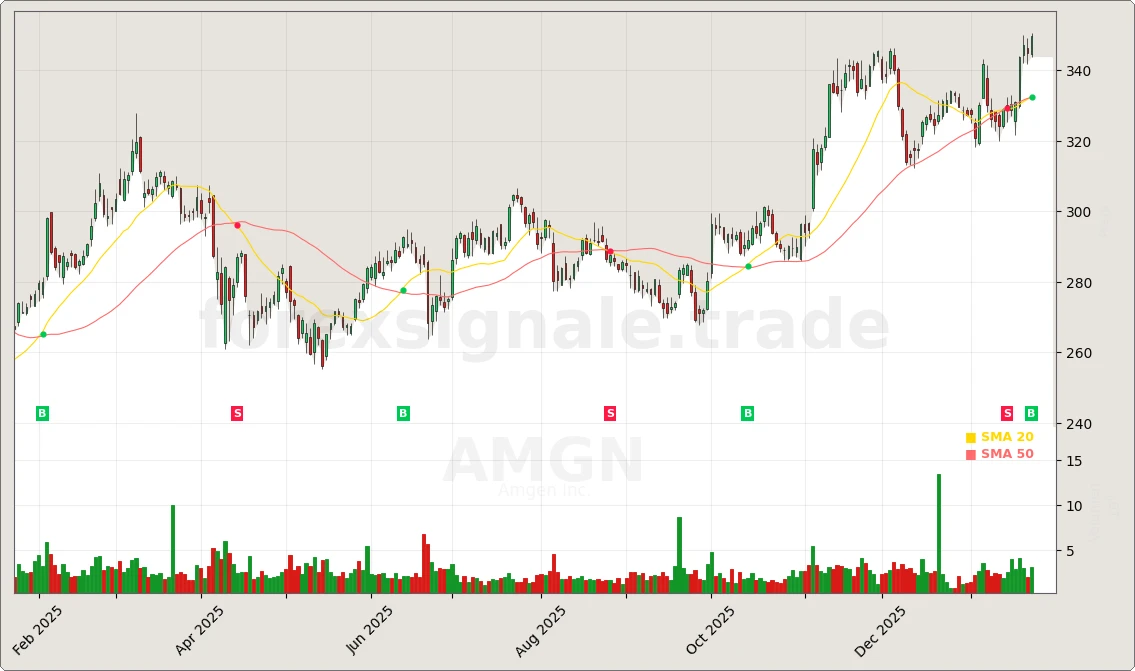Screen dimensions: 1135x671
Task: Click the red dot on the SMA 50 line near April
Action: tap(237, 224)
